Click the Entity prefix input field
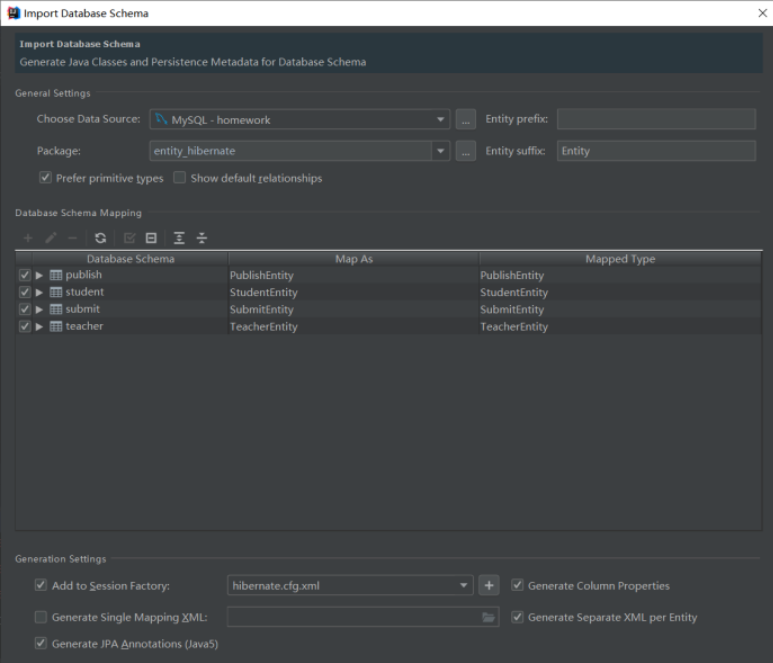 (656, 119)
